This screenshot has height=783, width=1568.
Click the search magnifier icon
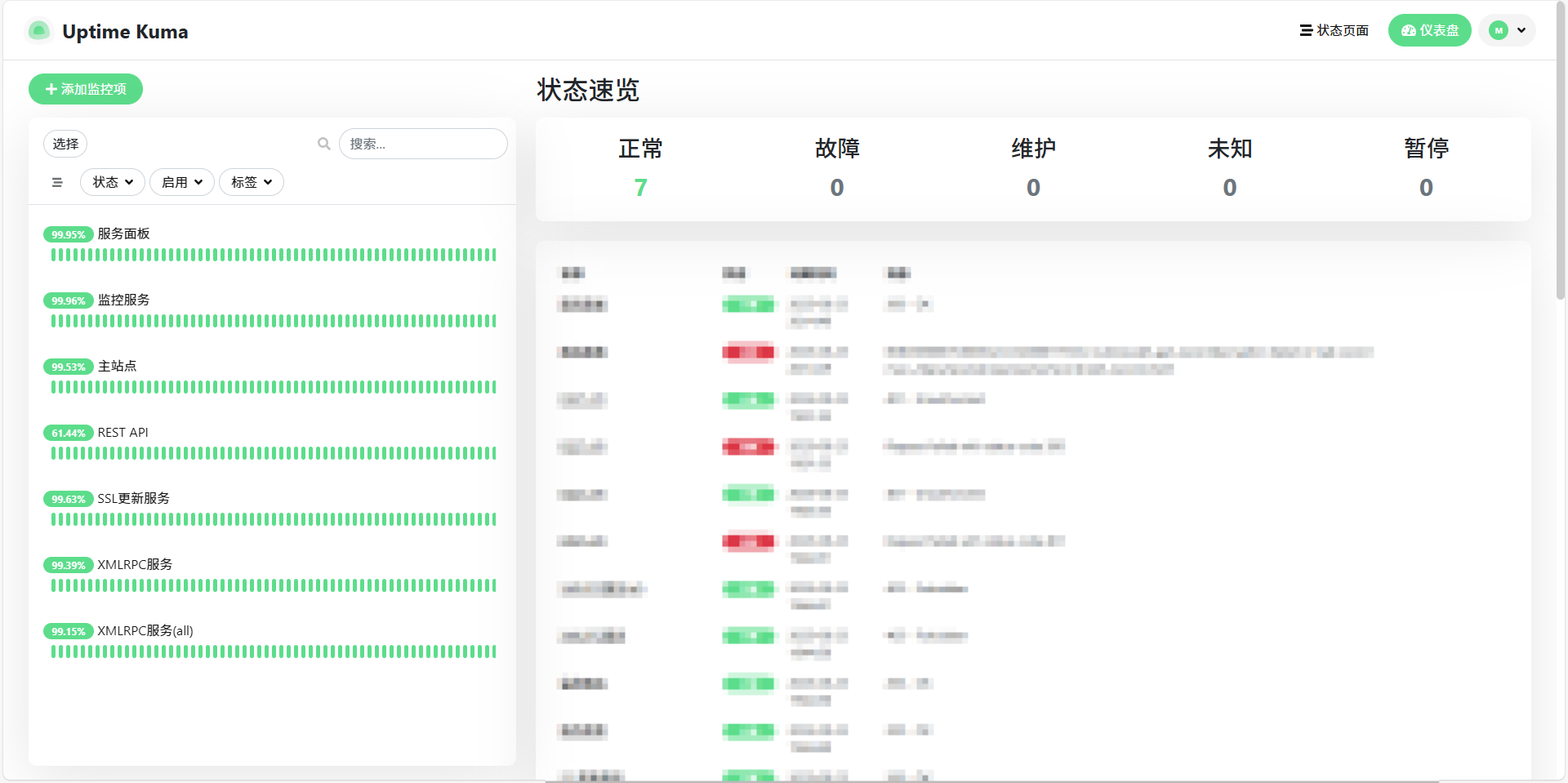324,144
